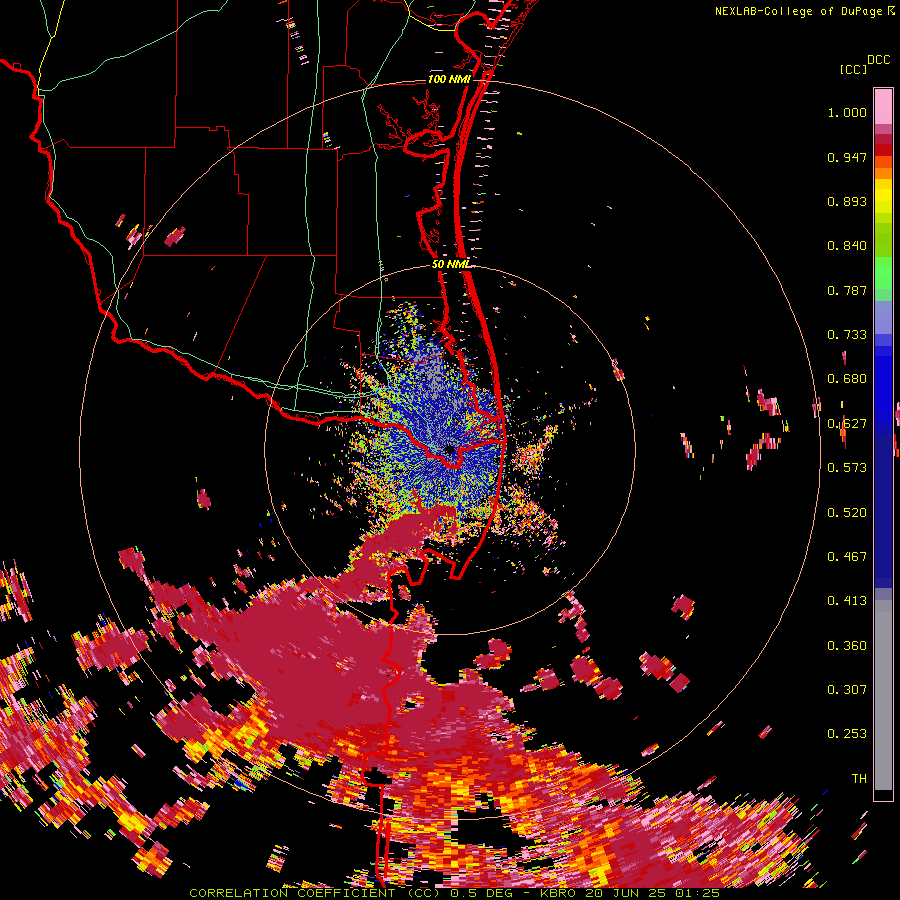Pick the gray segment of the color bar
The width and height of the screenshot is (900, 900).
(x=883, y=695)
